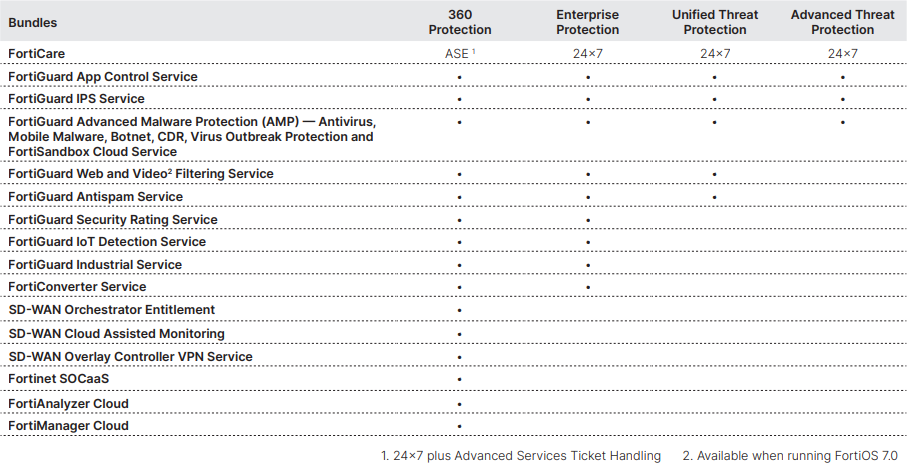Click SD-WAN Overlay Controller VPN Service

(x=130, y=357)
